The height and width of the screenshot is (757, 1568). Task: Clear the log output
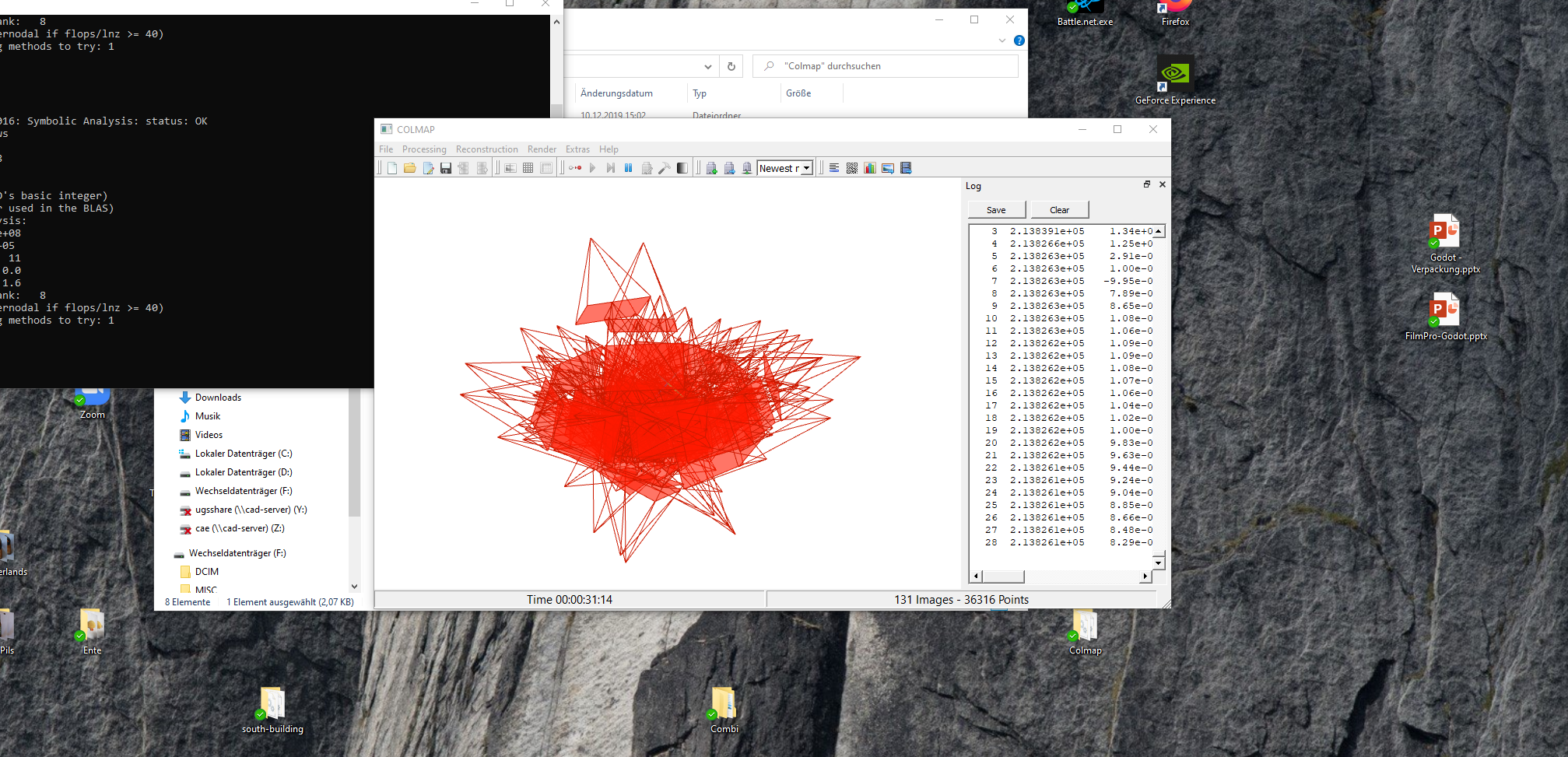1059,210
